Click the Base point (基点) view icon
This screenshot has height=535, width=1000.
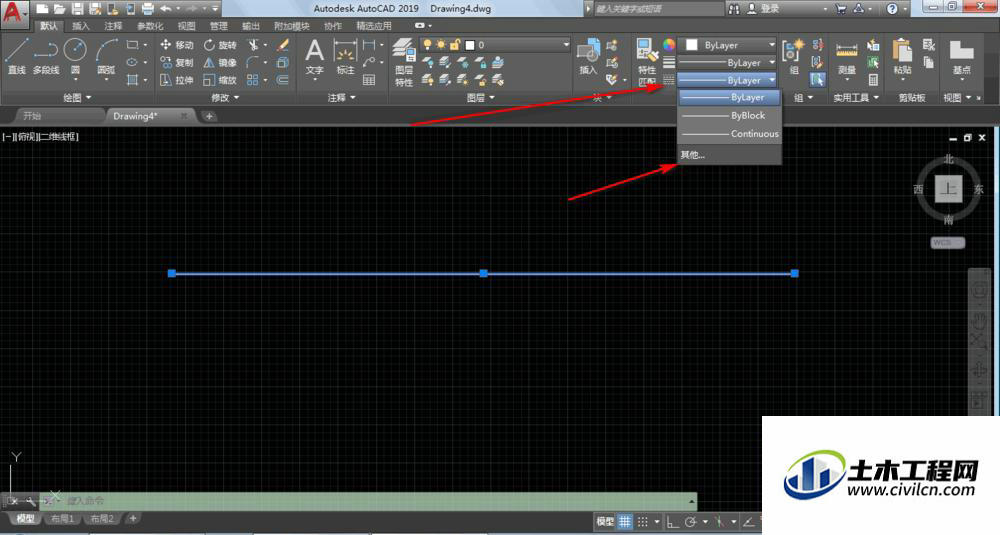pyautogui.click(x=961, y=56)
